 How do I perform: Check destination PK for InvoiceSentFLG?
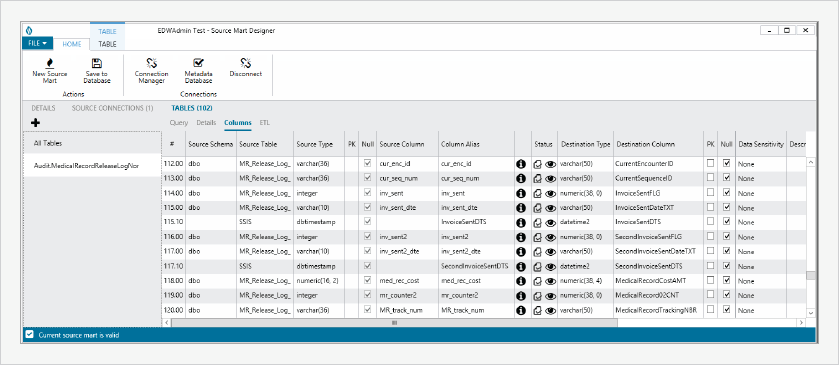coord(711,193)
